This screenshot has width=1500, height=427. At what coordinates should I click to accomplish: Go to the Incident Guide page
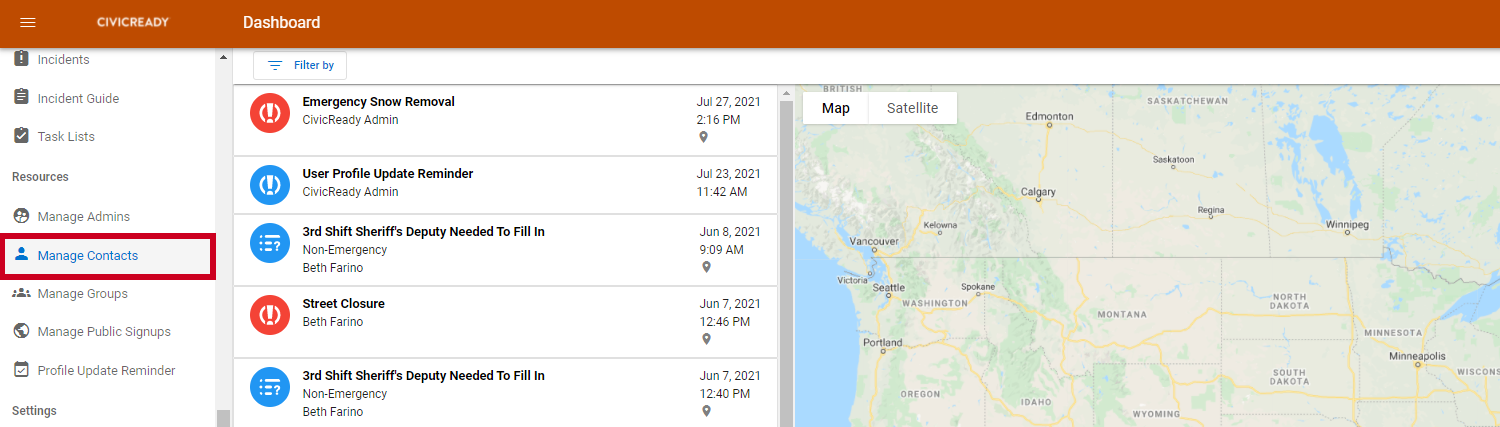point(78,98)
